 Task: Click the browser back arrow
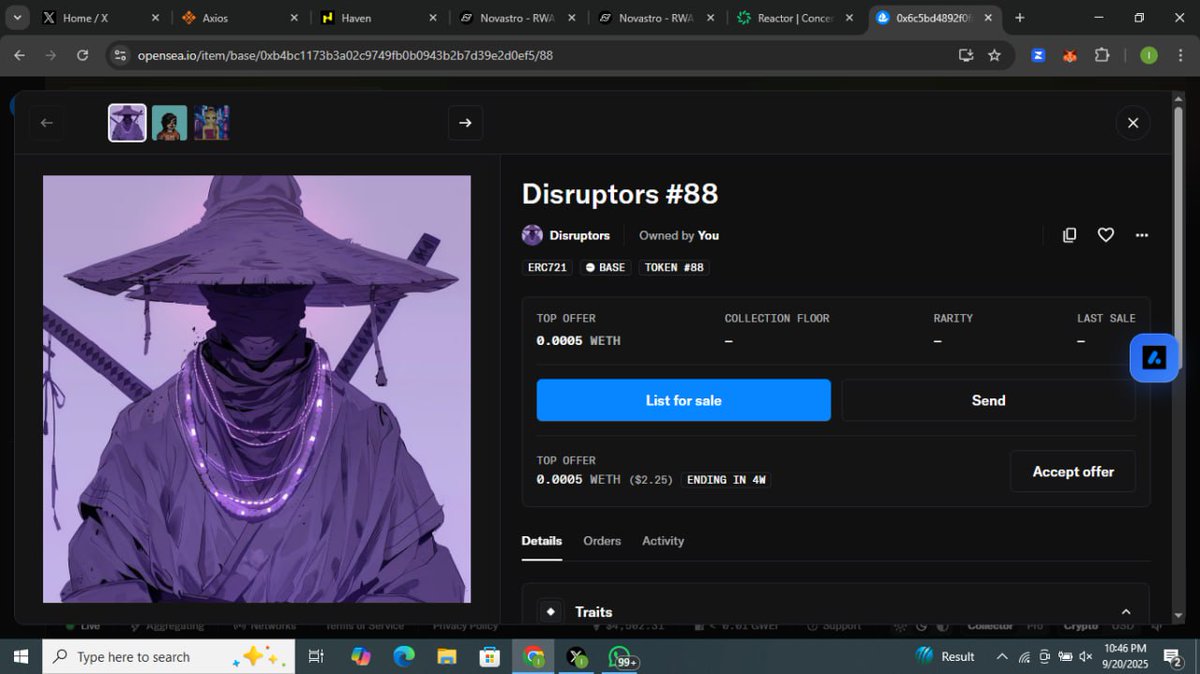[19, 55]
